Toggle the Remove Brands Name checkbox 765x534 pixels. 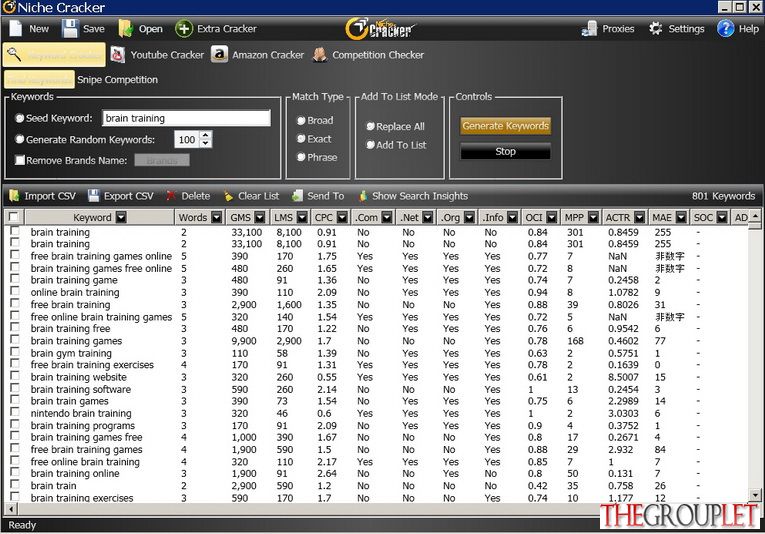[x=20, y=160]
